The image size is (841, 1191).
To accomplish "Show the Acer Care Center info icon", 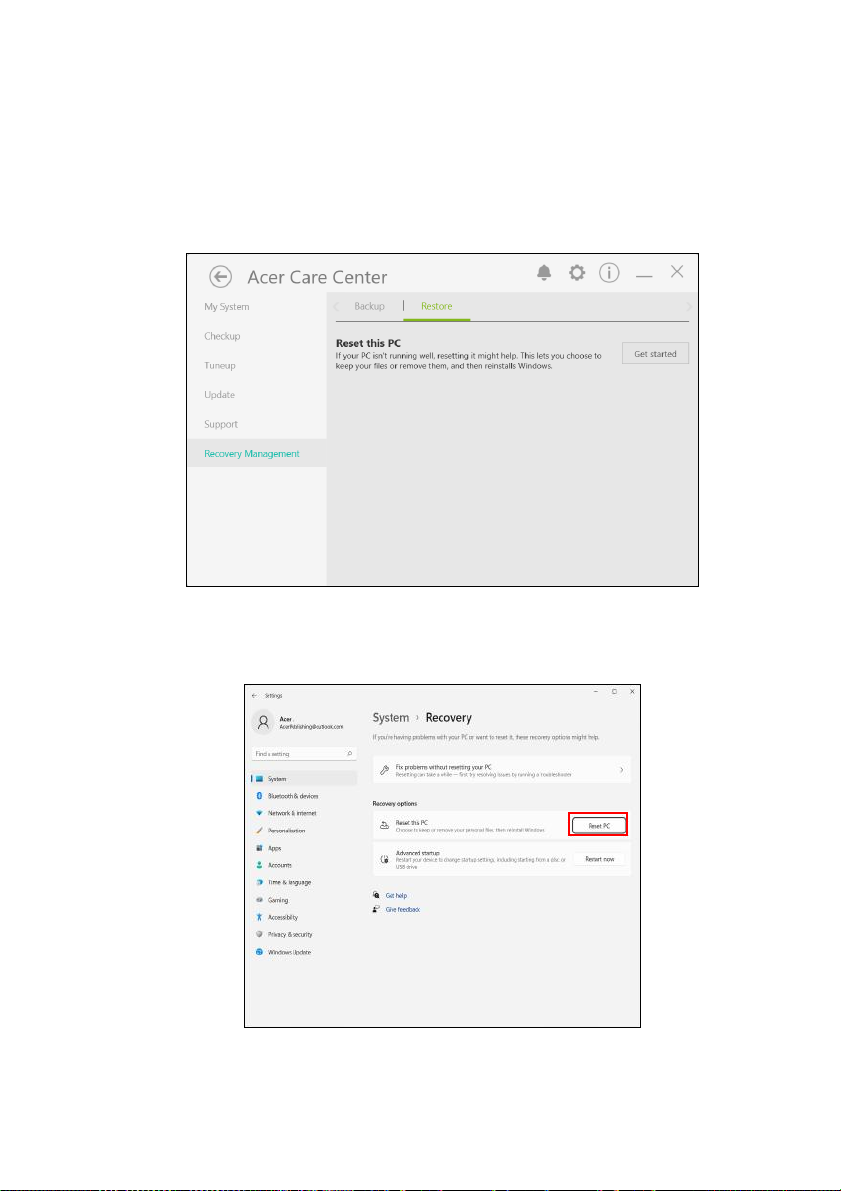I will point(610,273).
